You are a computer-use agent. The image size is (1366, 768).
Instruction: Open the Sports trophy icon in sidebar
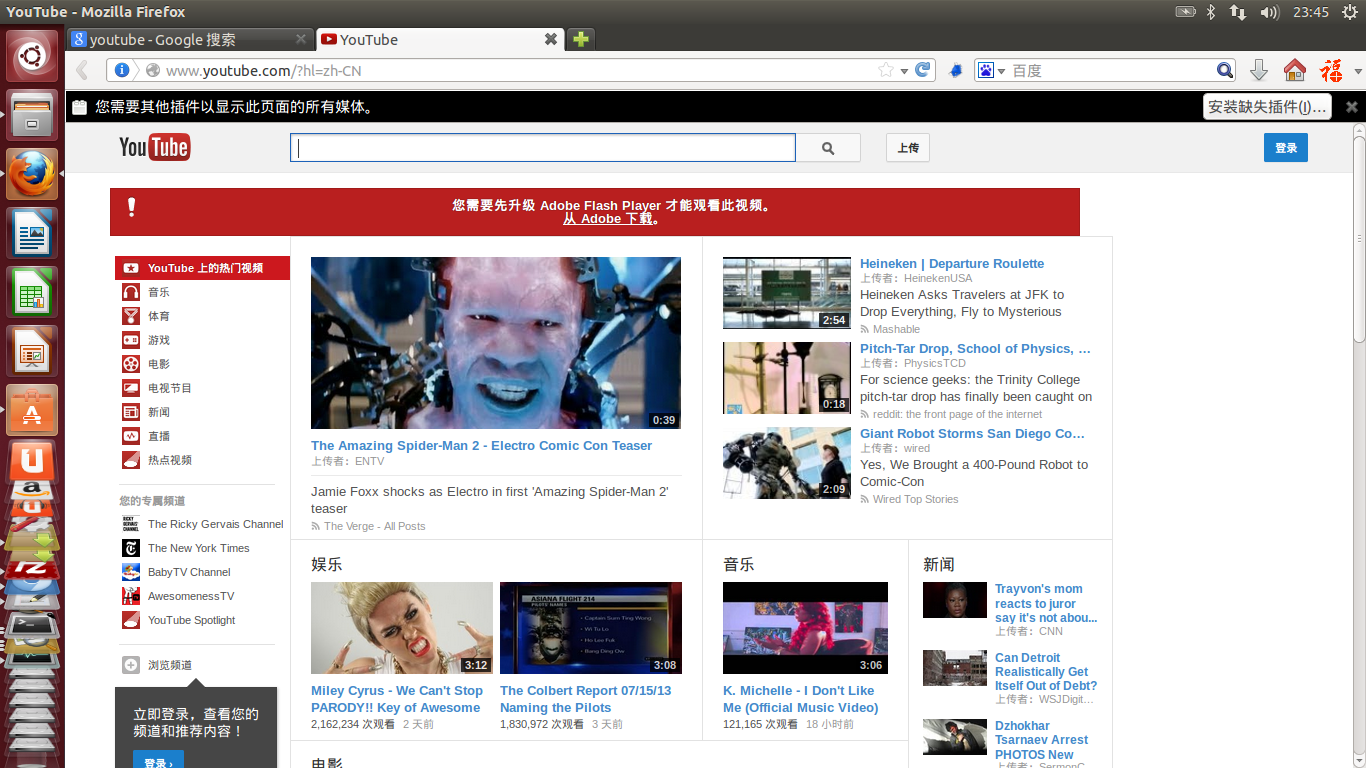(131, 316)
